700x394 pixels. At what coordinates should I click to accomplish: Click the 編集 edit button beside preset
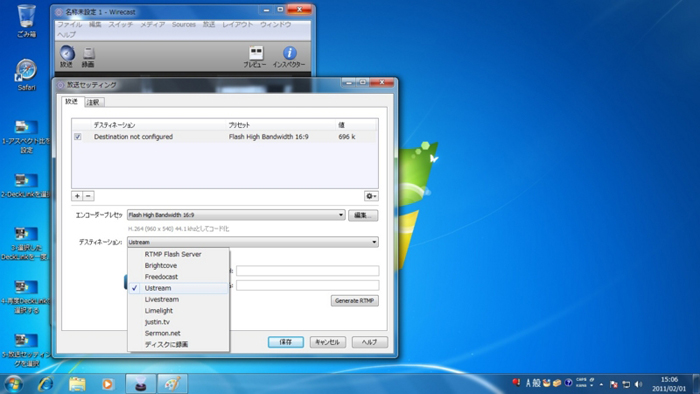(x=362, y=215)
